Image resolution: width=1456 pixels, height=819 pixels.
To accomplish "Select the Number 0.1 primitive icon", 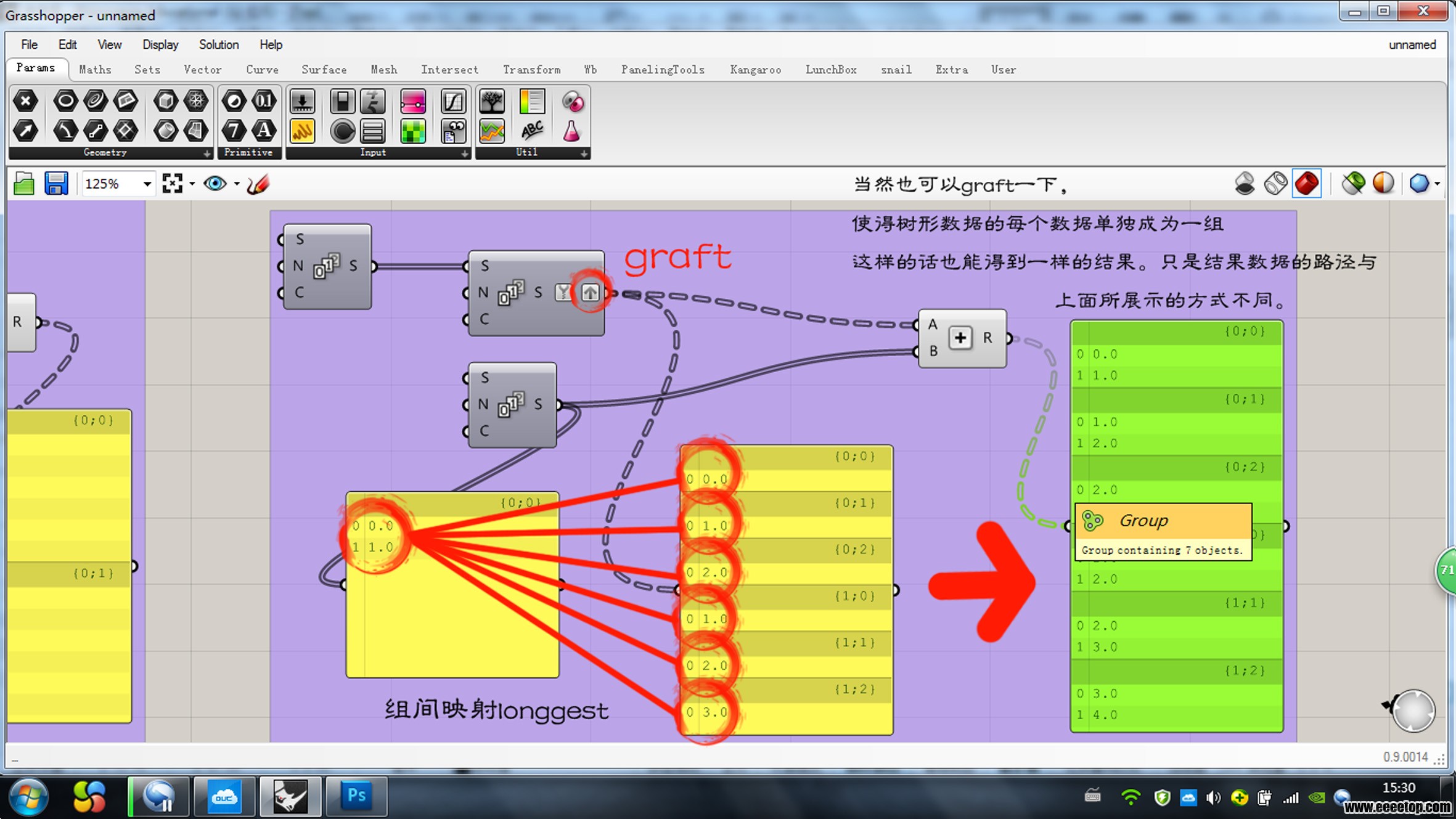I will (x=264, y=100).
